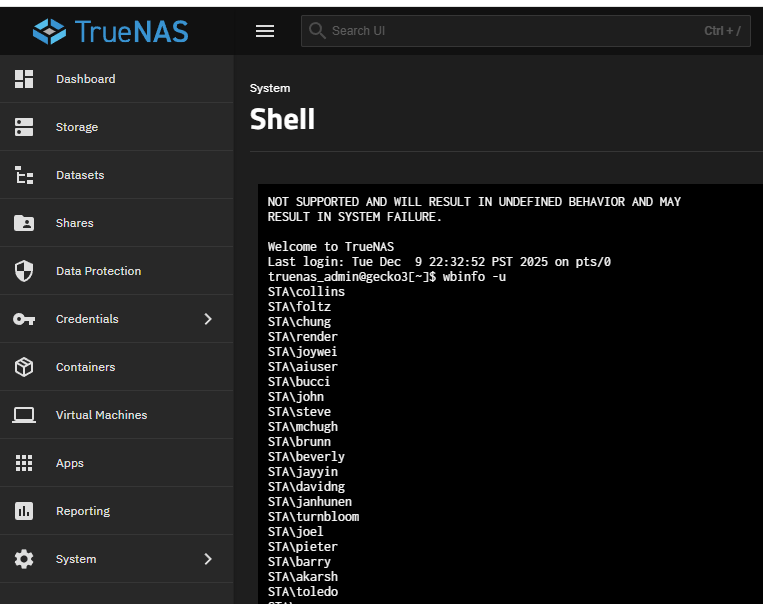This screenshot has height=604, width=763.
Task: Click the Virtual Machines laptop icon
Action: pos(24,415)
